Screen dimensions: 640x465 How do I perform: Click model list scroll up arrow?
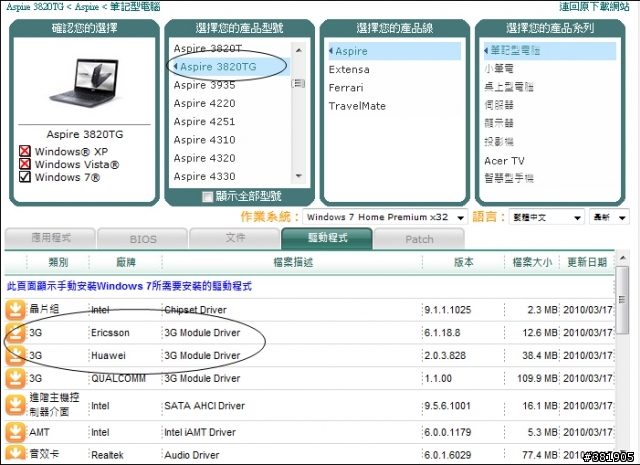(x=298, y=50)
